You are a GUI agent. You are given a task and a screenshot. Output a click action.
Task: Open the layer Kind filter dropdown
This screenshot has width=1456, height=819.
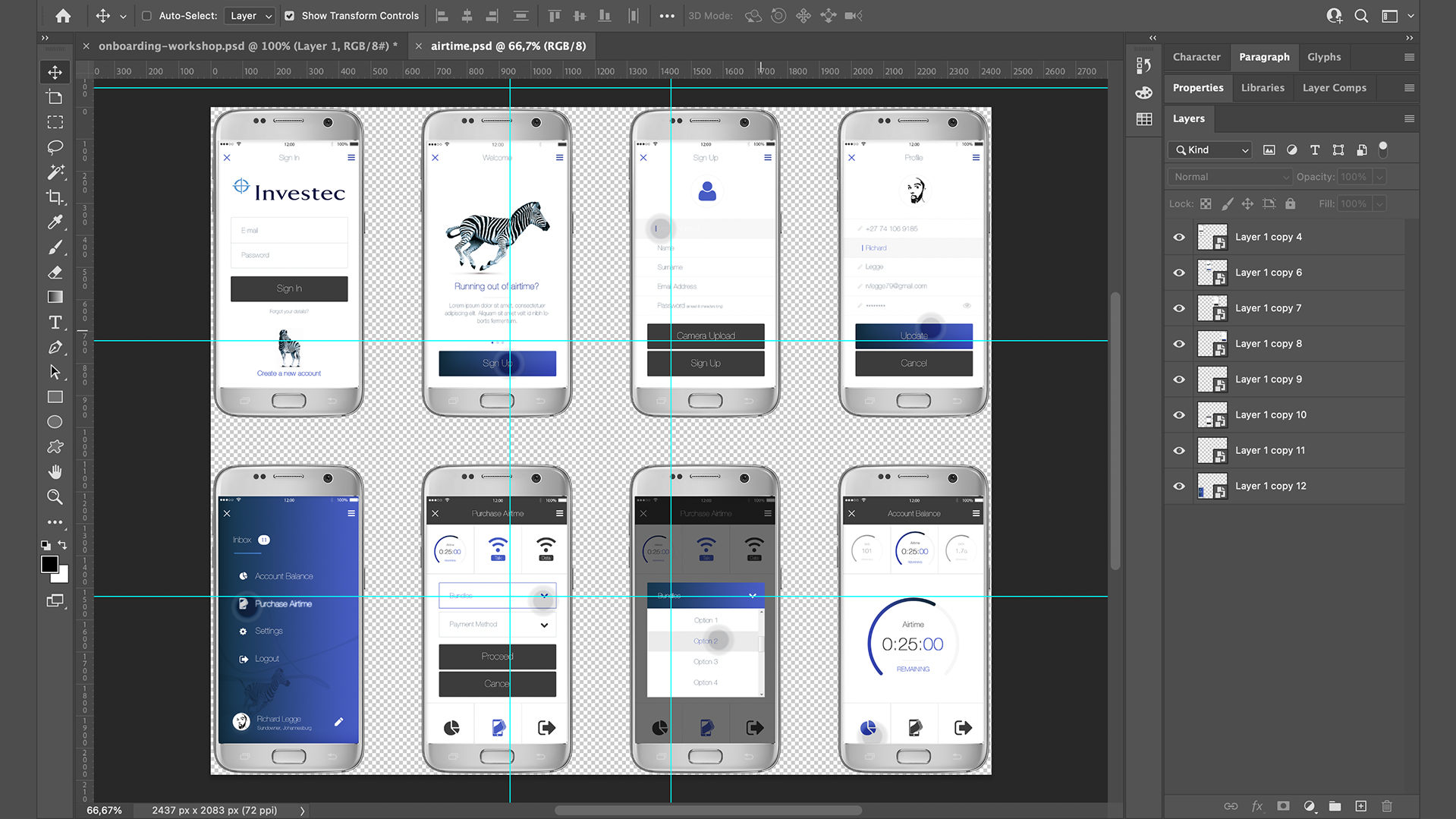pos(1210,150)
